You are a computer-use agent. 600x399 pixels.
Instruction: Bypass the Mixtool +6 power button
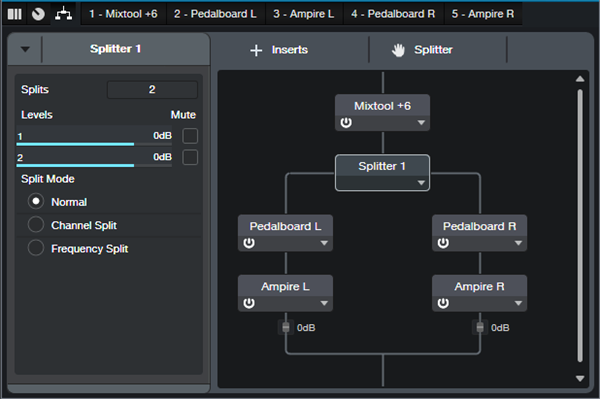pyautogui.click(x=346, y=123)
